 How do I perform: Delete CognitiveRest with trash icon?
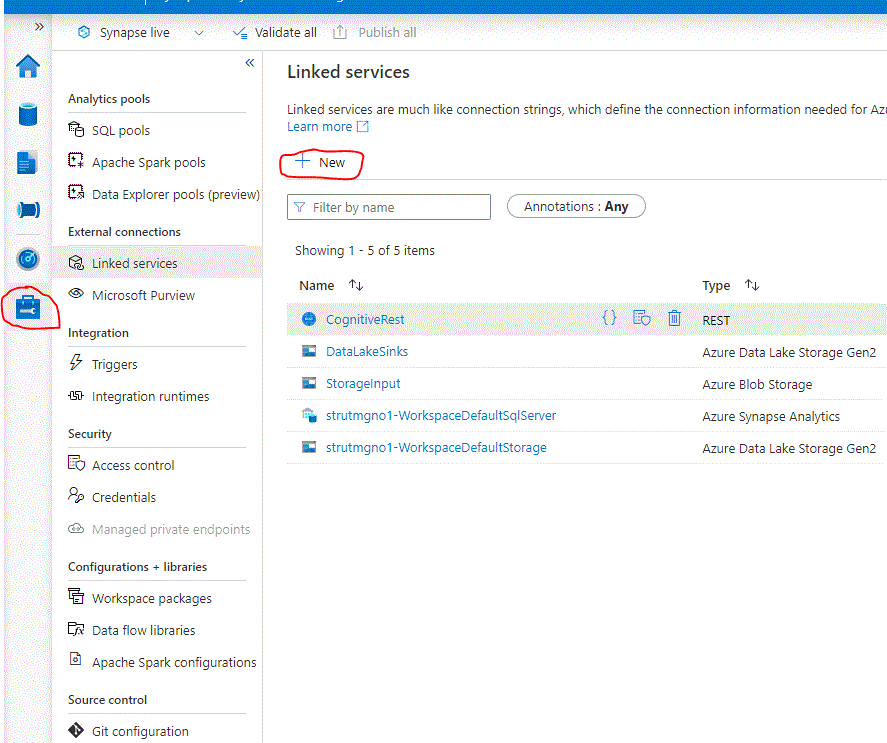[674, 318]
